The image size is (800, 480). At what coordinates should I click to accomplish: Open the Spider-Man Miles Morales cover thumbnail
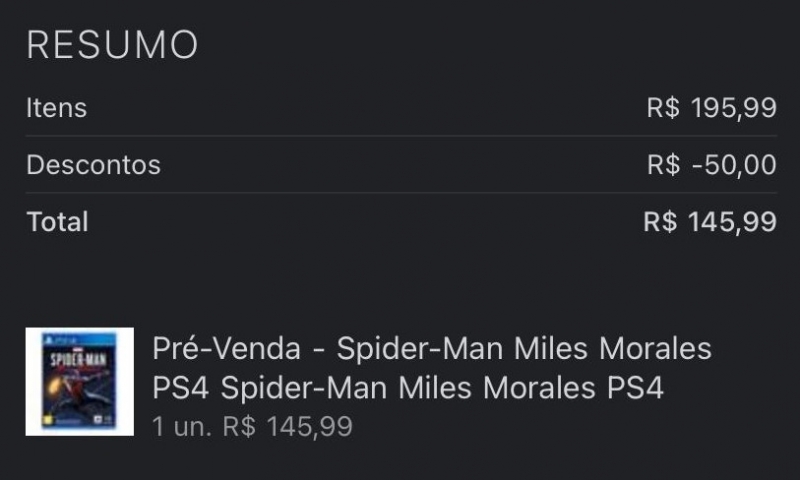pyautogui.click(x=79, y=381)
